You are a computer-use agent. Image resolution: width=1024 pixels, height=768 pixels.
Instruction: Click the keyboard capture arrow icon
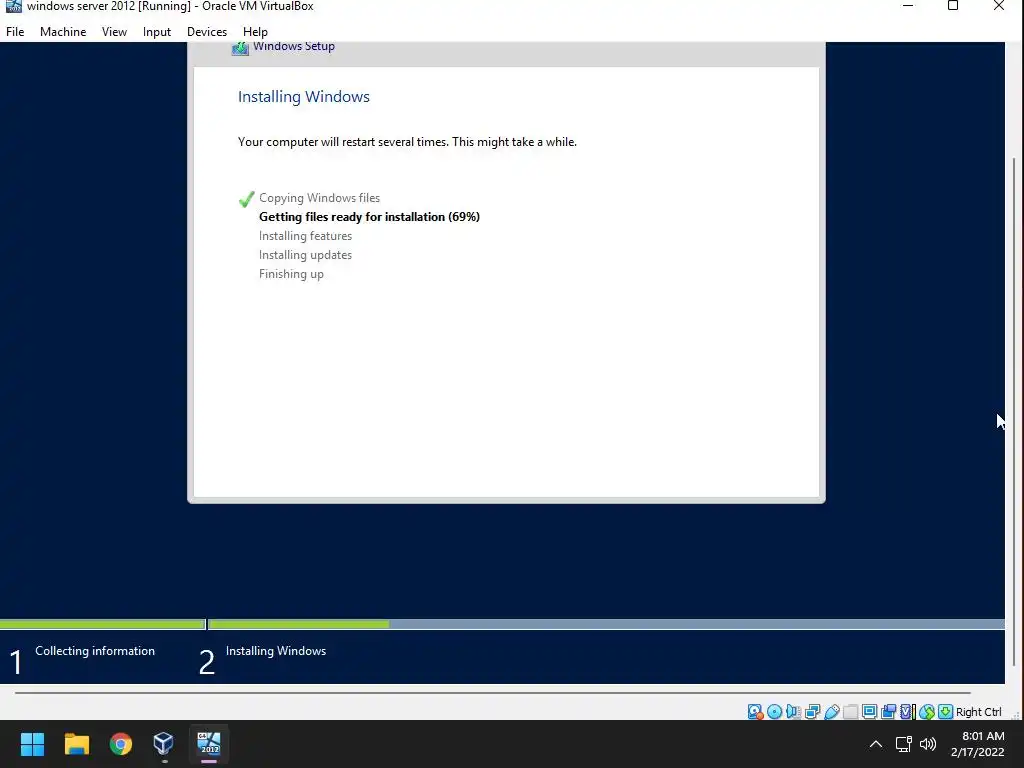pos(945,712)
